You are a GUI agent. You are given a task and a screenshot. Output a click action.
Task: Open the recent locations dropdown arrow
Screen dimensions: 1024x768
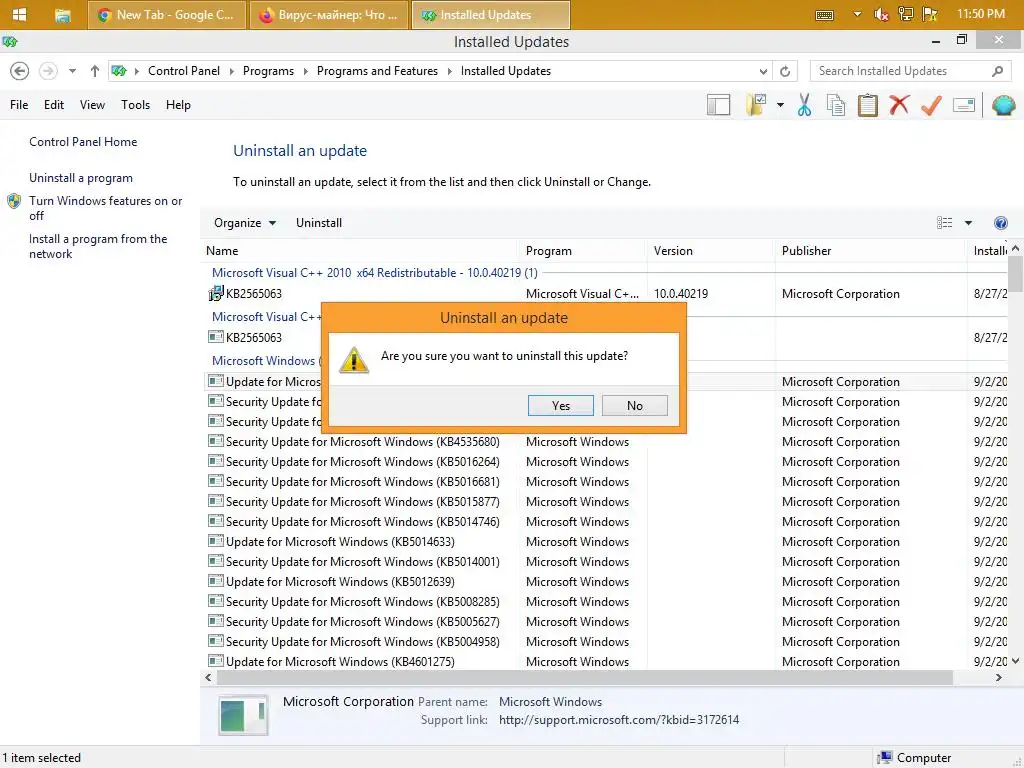(72, 71)
